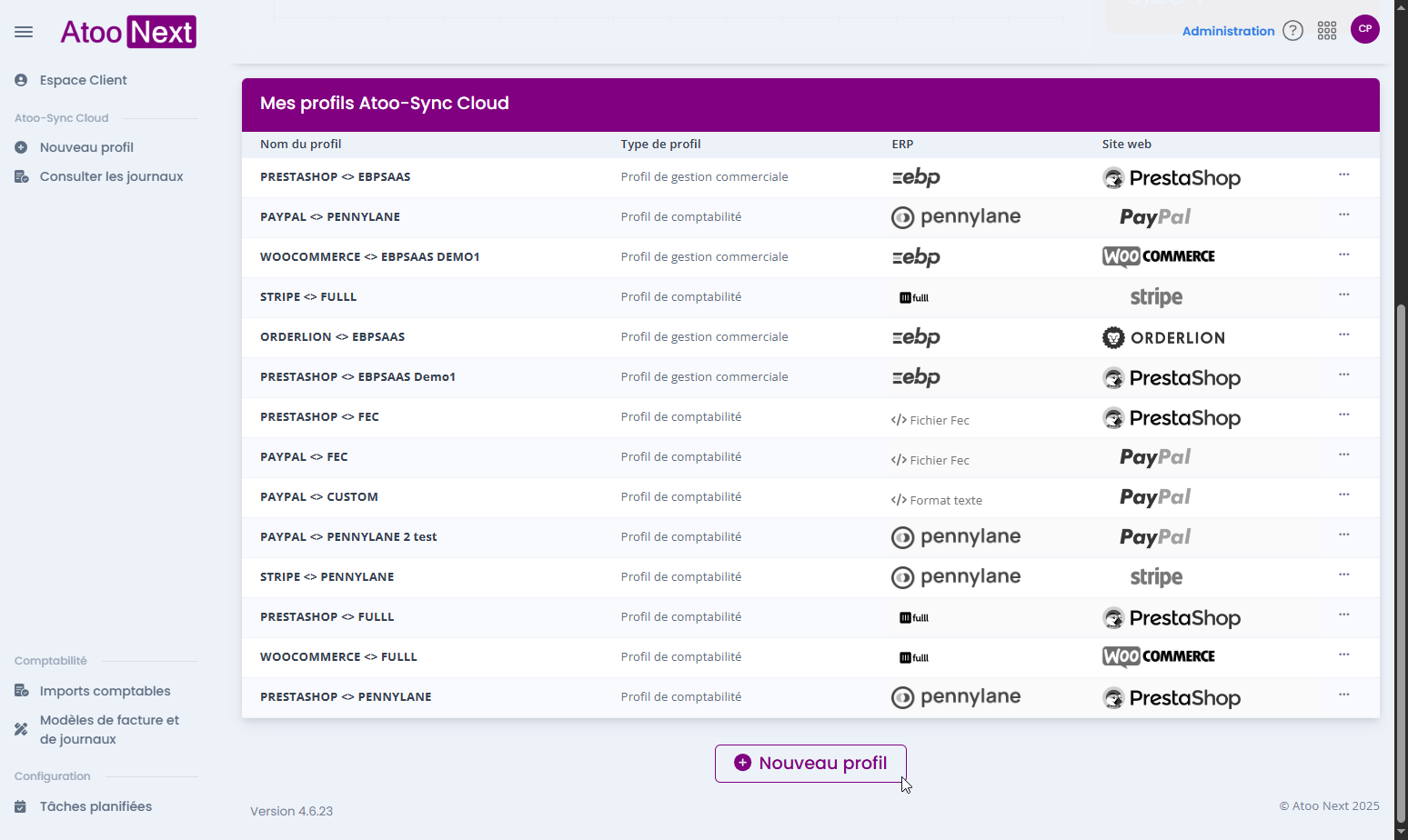The image size is (1408, 840).
Task: Click the pennylane logo in PAYPAL <> PENNYLANE row
Action: pos(956,217)
